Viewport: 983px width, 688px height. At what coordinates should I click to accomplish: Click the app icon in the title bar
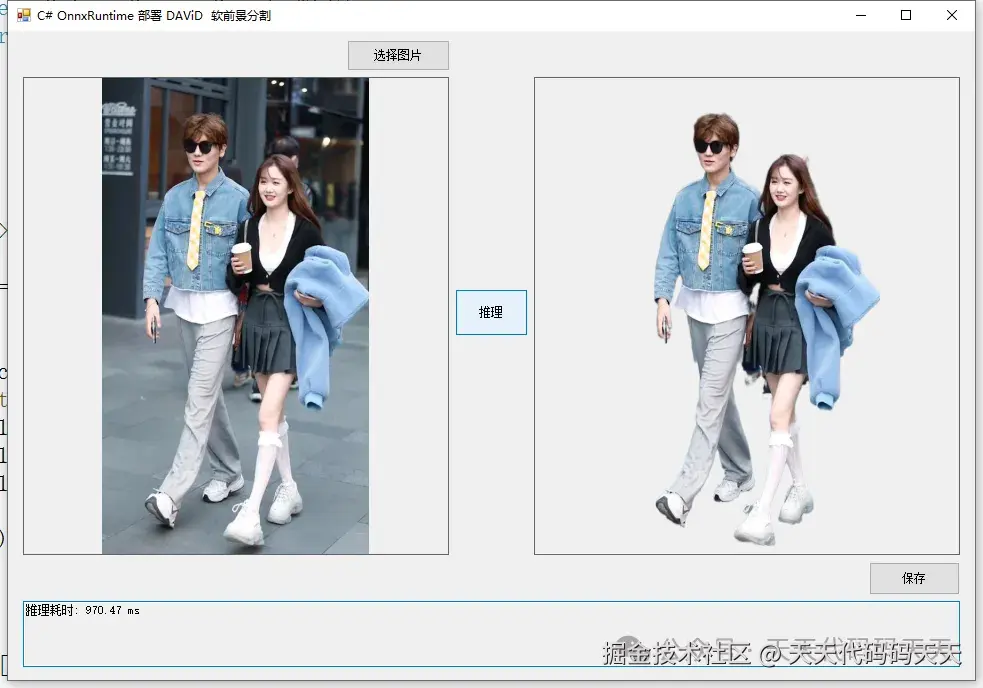(x=23, y=15)
